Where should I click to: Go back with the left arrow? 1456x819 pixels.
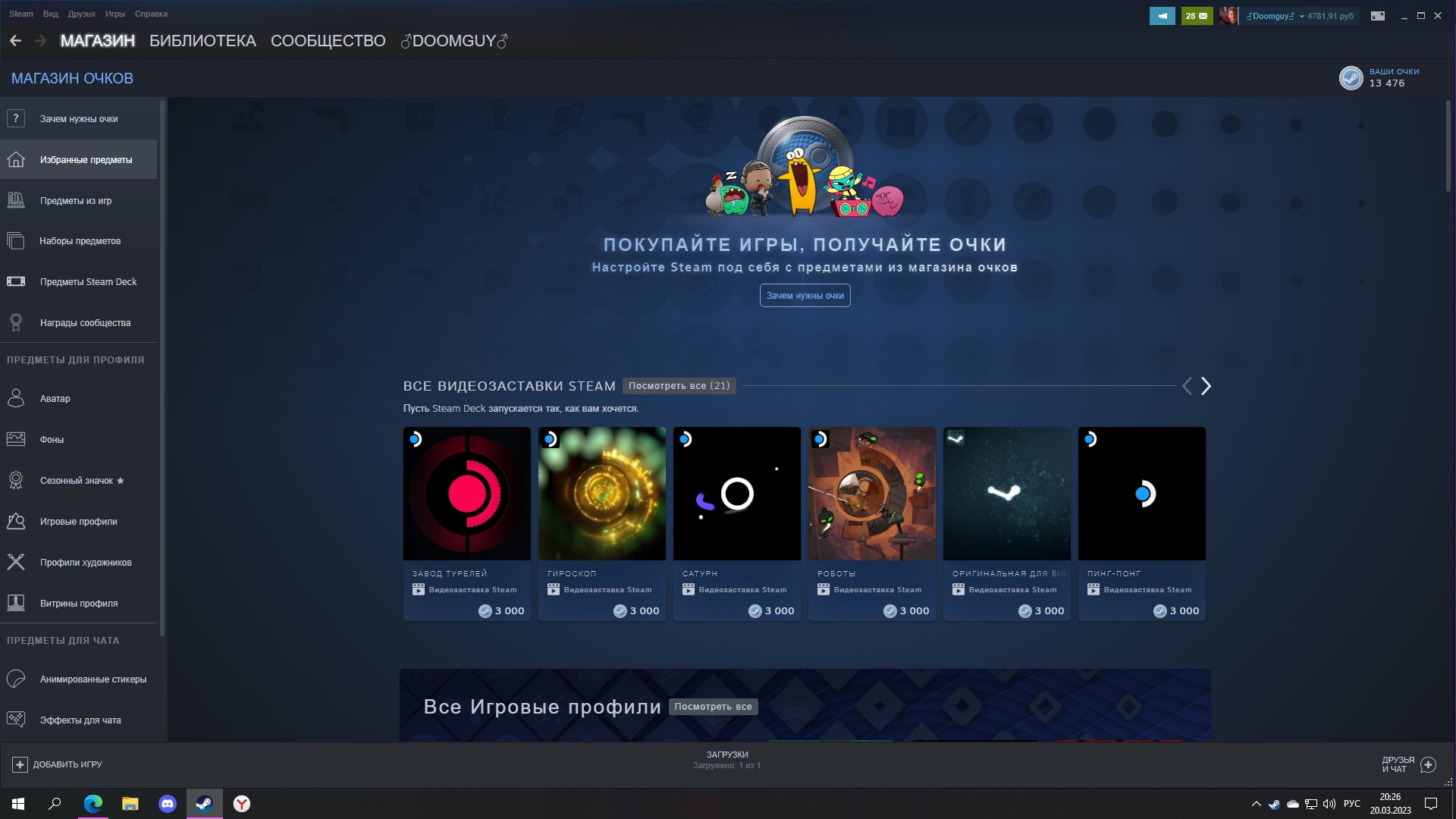[15, 40]
